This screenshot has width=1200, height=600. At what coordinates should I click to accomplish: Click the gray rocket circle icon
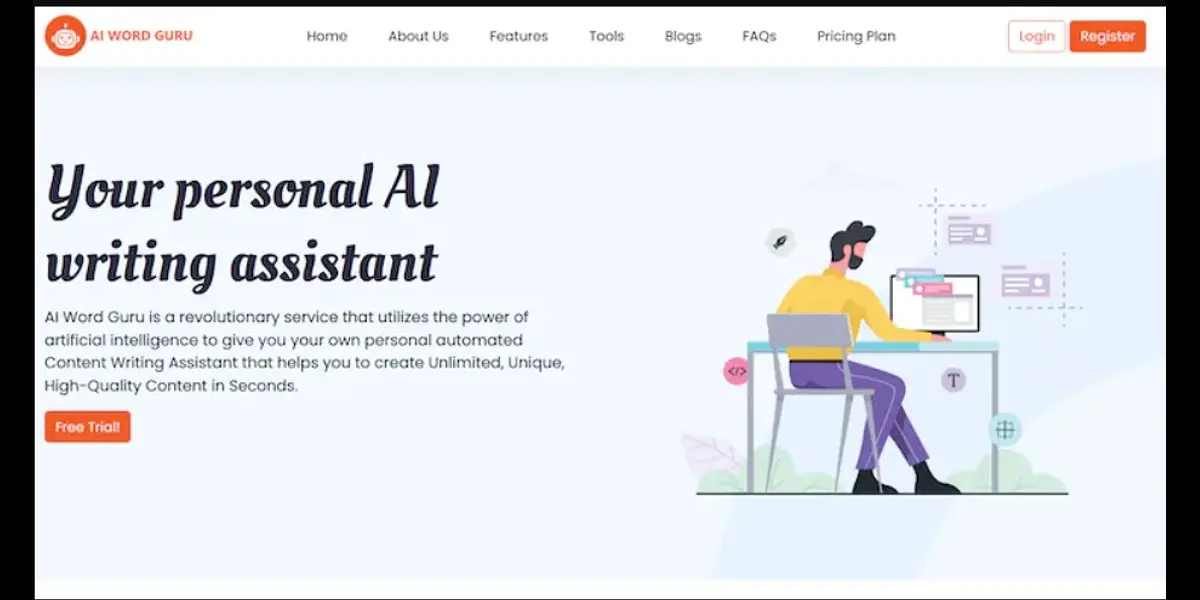[780, 241]
